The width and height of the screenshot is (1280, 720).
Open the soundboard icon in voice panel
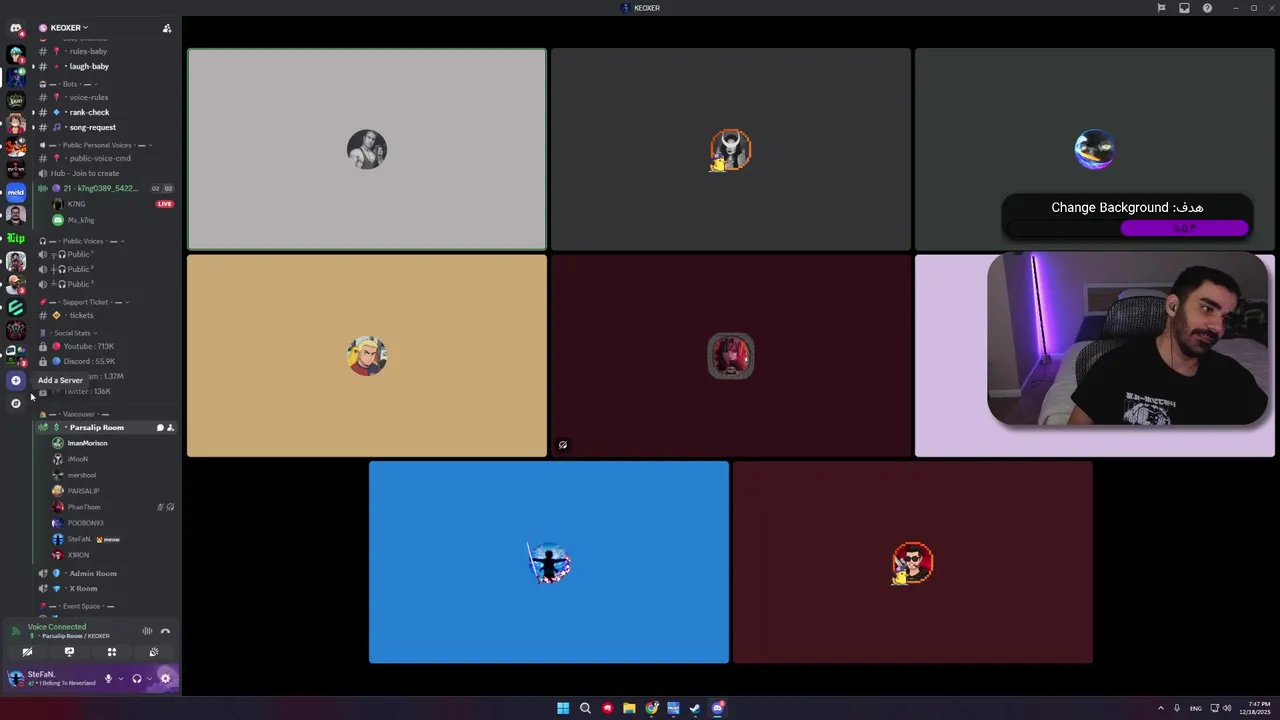153,652
